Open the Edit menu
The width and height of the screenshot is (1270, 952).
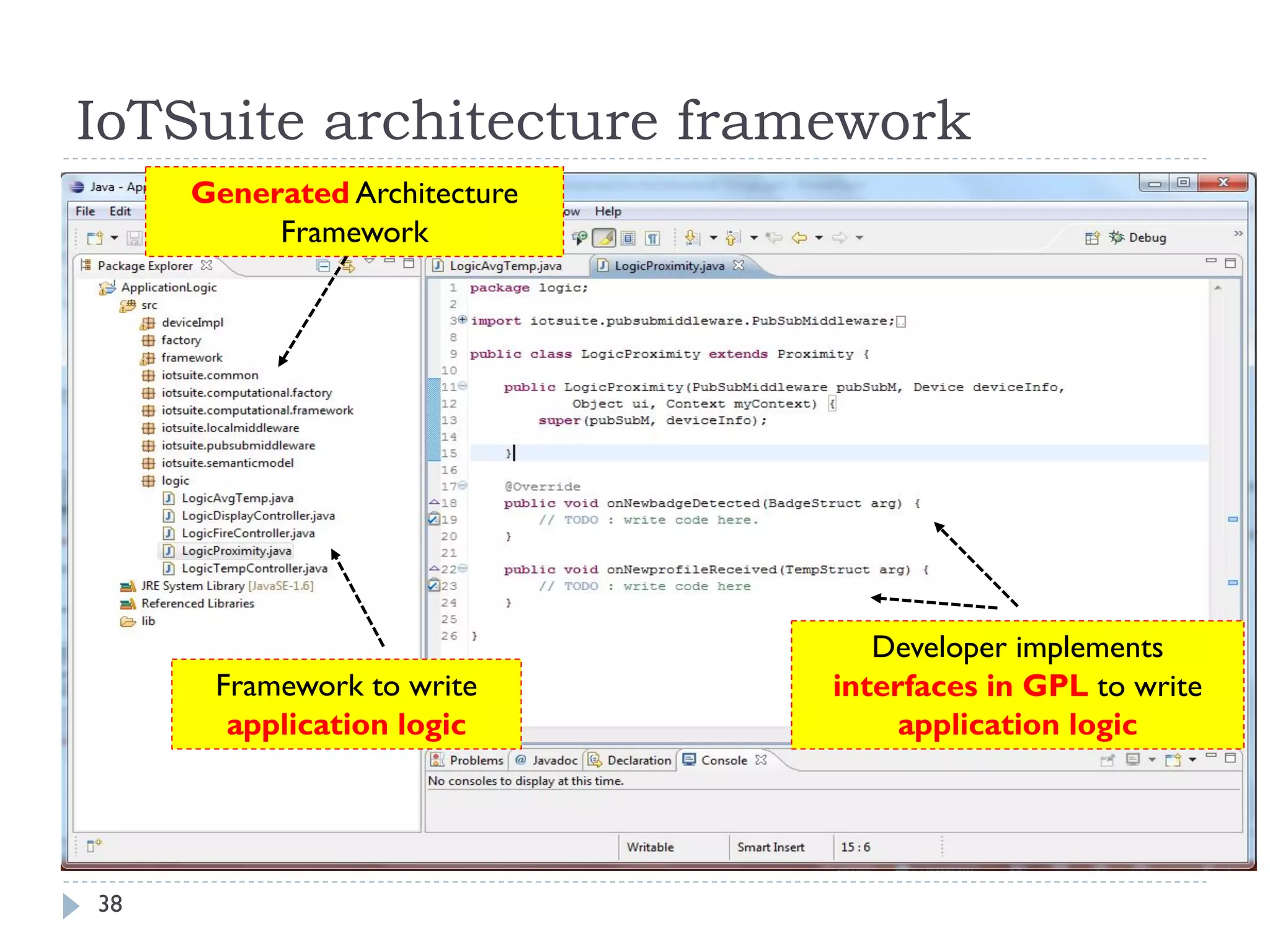click(x=120, y=211)
